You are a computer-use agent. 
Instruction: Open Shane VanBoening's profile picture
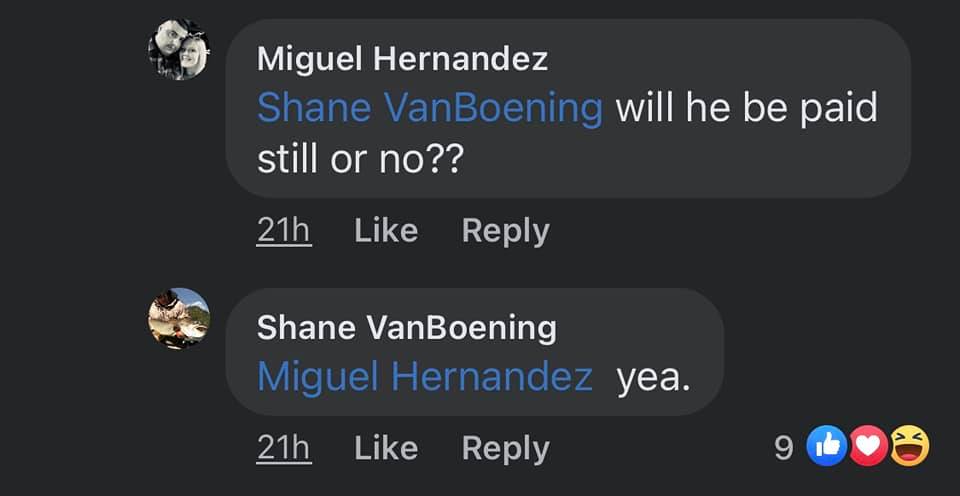179,318
